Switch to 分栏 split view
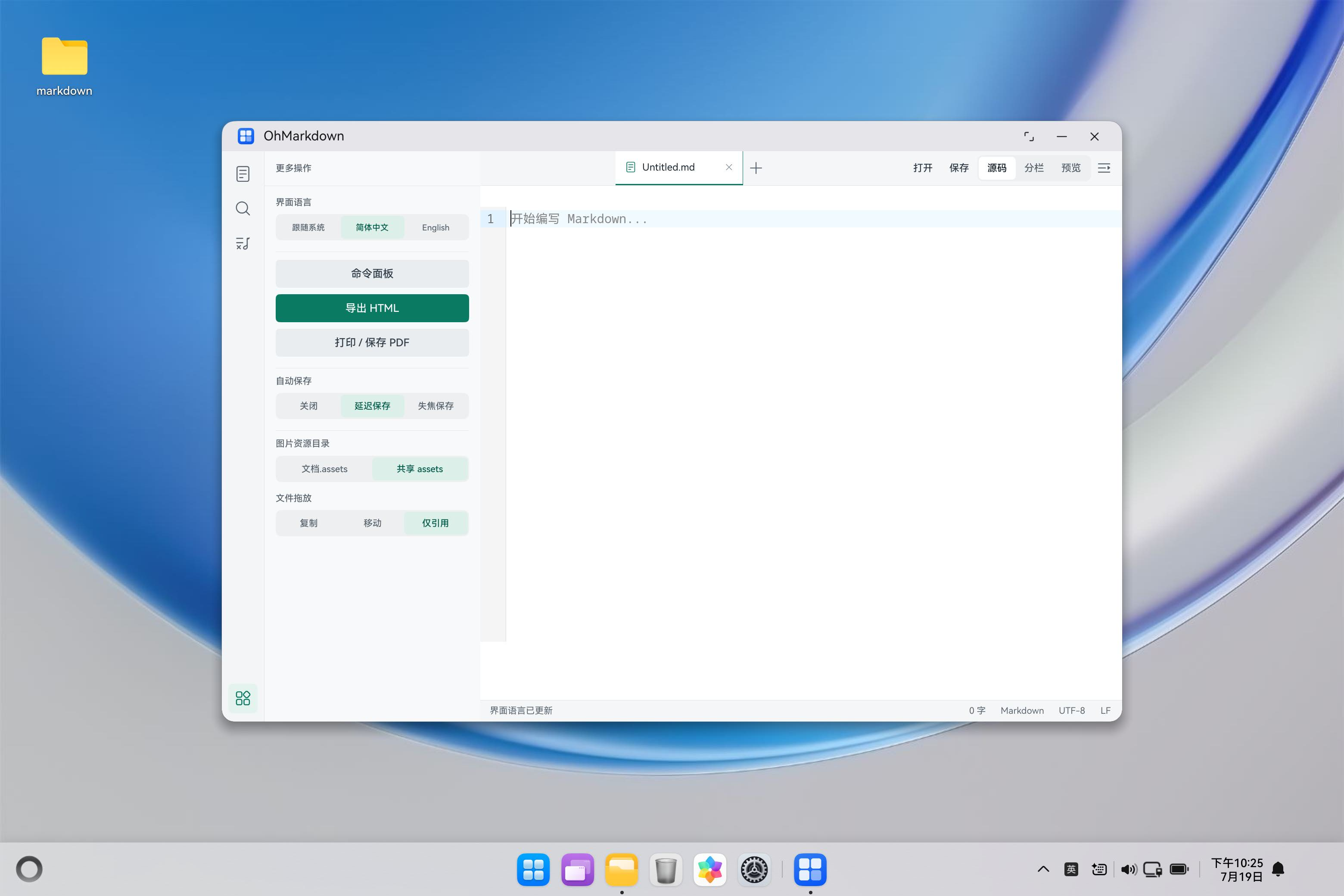1344x896 pixels. 1034,168
